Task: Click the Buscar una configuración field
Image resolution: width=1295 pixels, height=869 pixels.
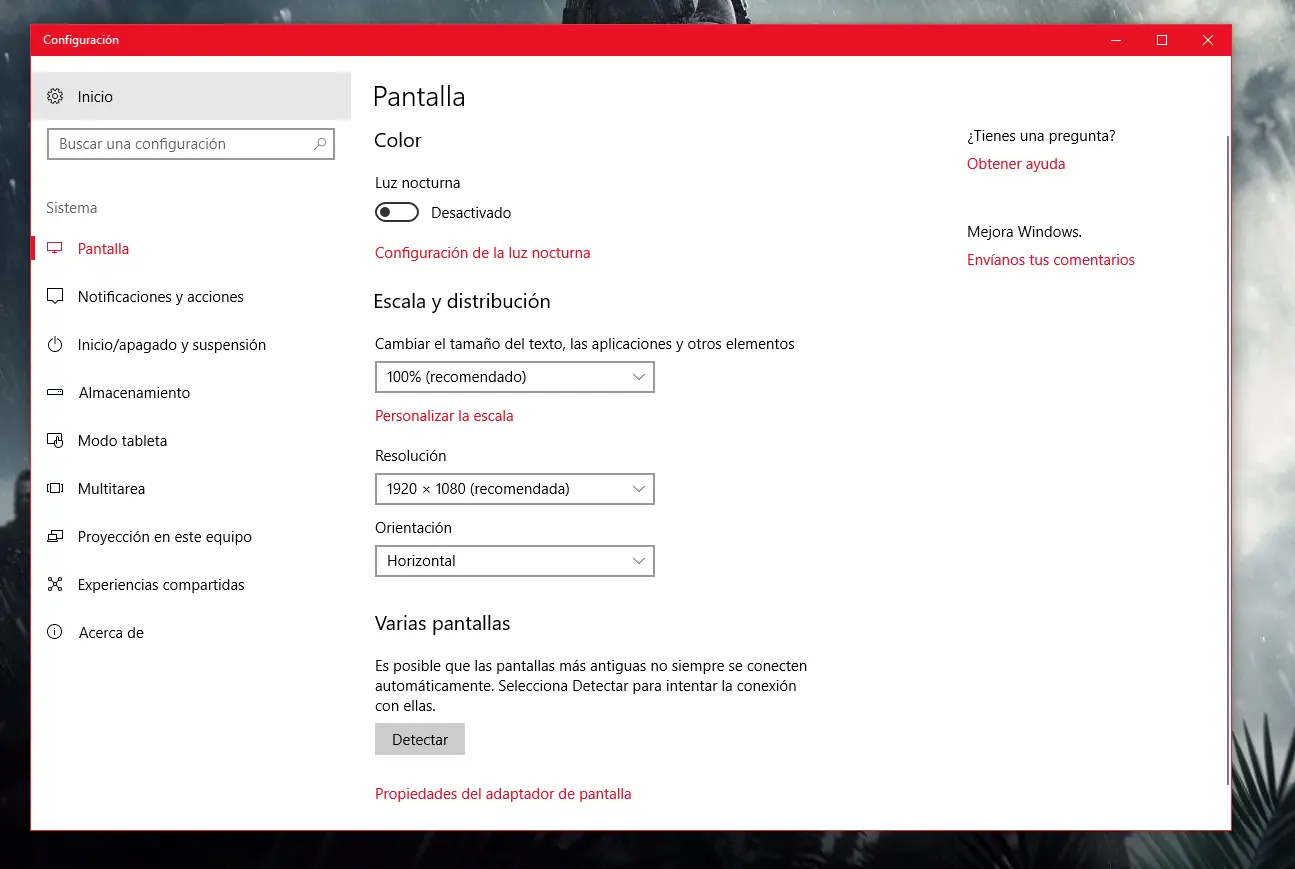Action: coord(191,144)
